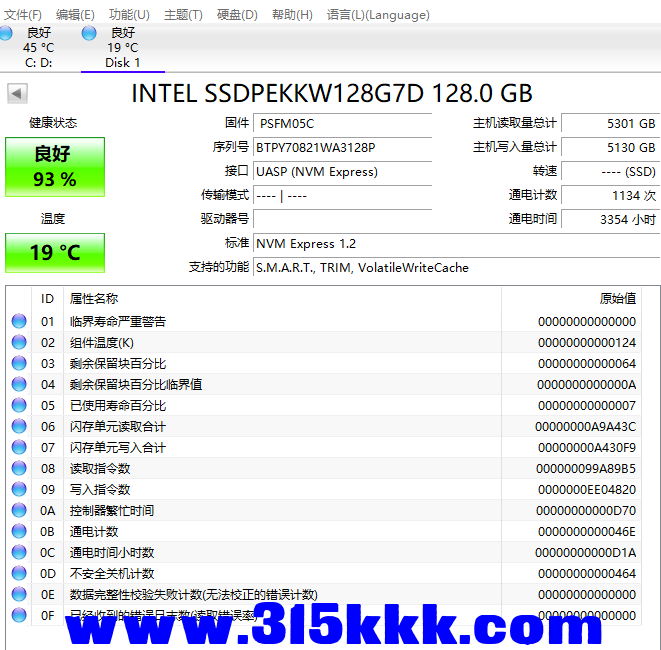Click status orb for attribute 0E
Viewport: 661px width, 650px height.
click(19, 594)
